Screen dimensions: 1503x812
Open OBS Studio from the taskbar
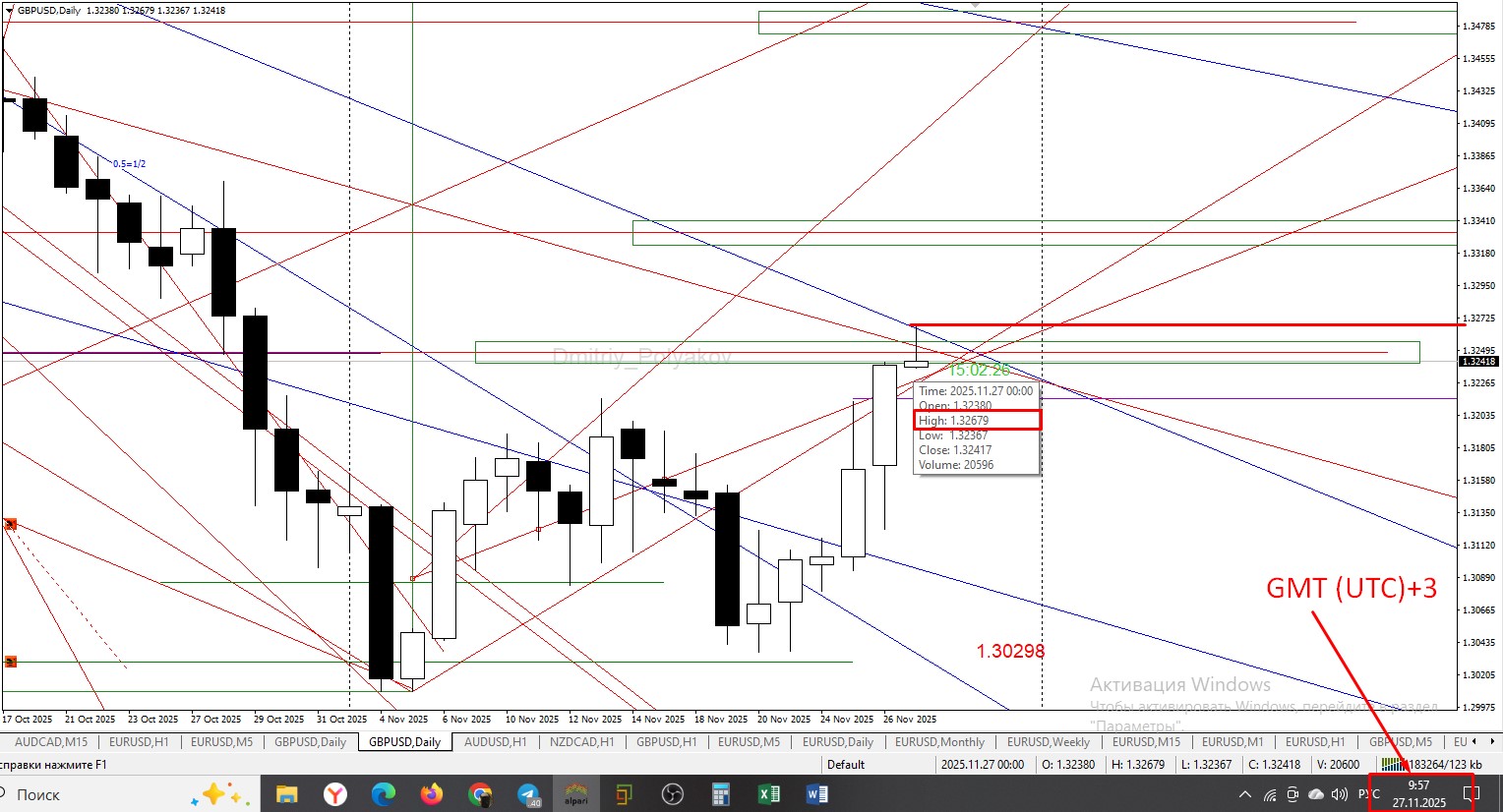coord(673,794)
